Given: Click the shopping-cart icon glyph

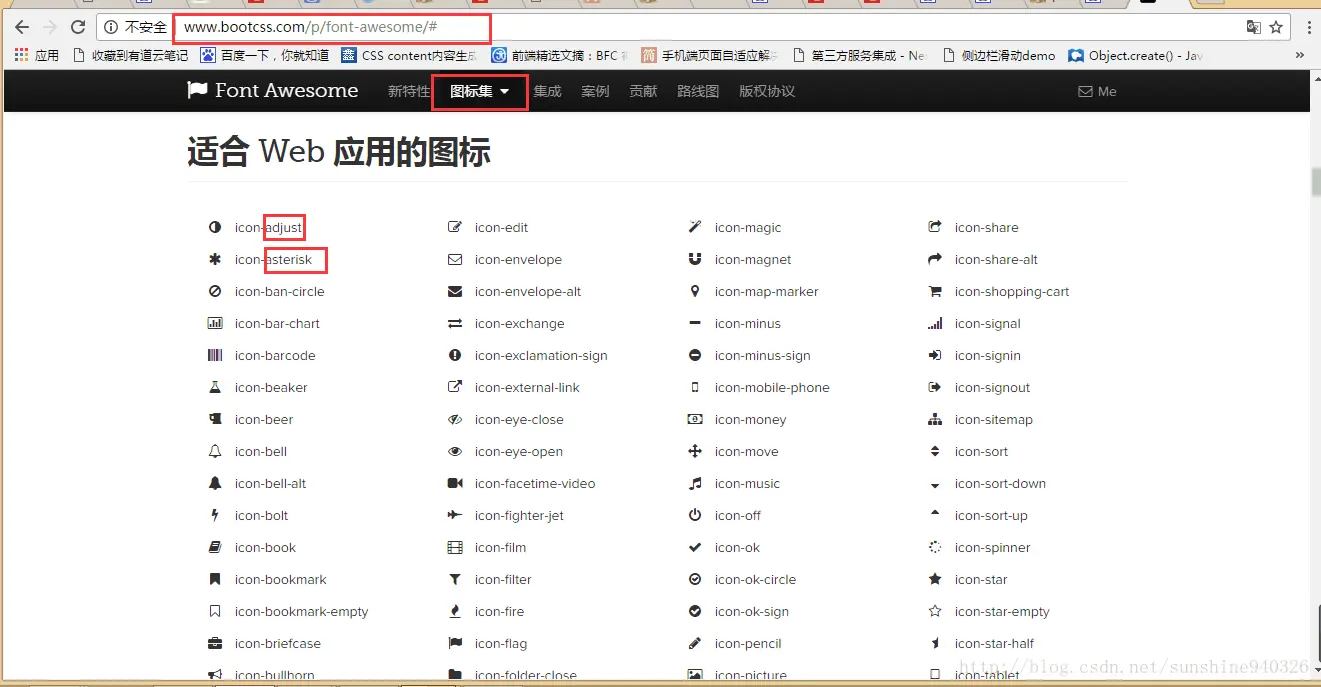Looking at the screenshot, I should point(935,291).
